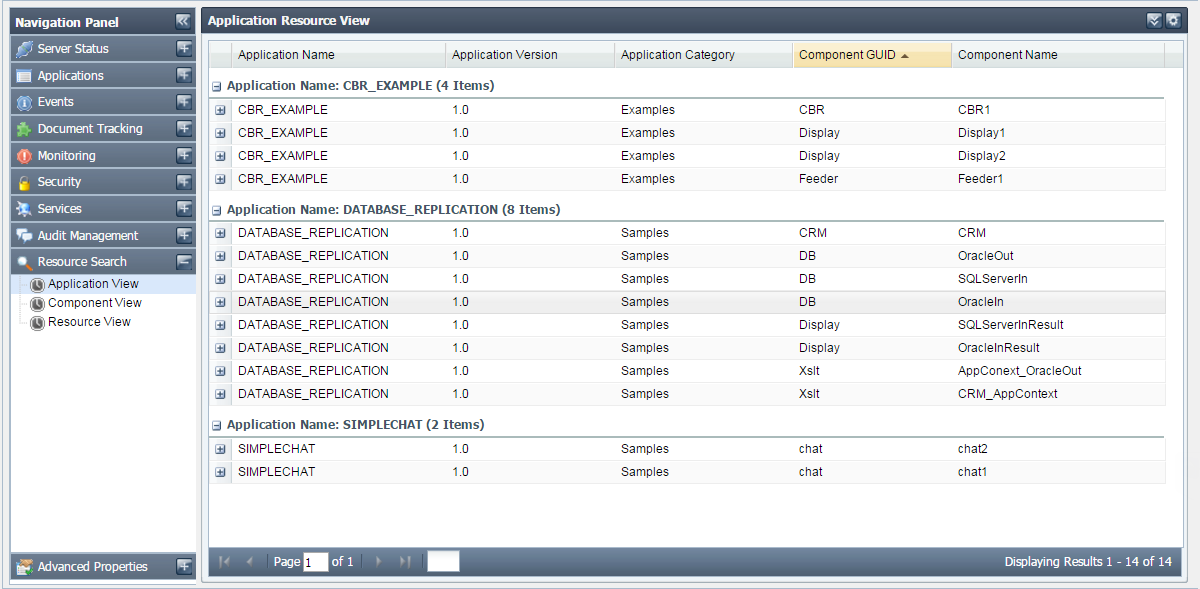
Task: Click the page number input field
Action: tap(316, 562)
